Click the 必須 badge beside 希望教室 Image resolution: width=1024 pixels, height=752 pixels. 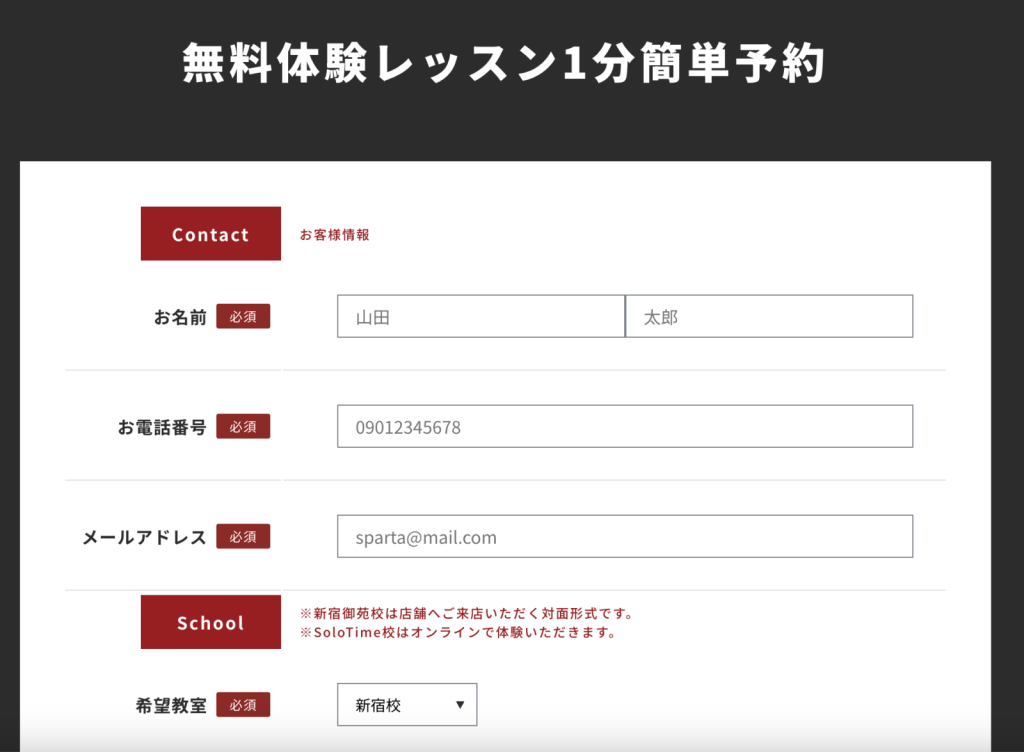pos(243,705)
